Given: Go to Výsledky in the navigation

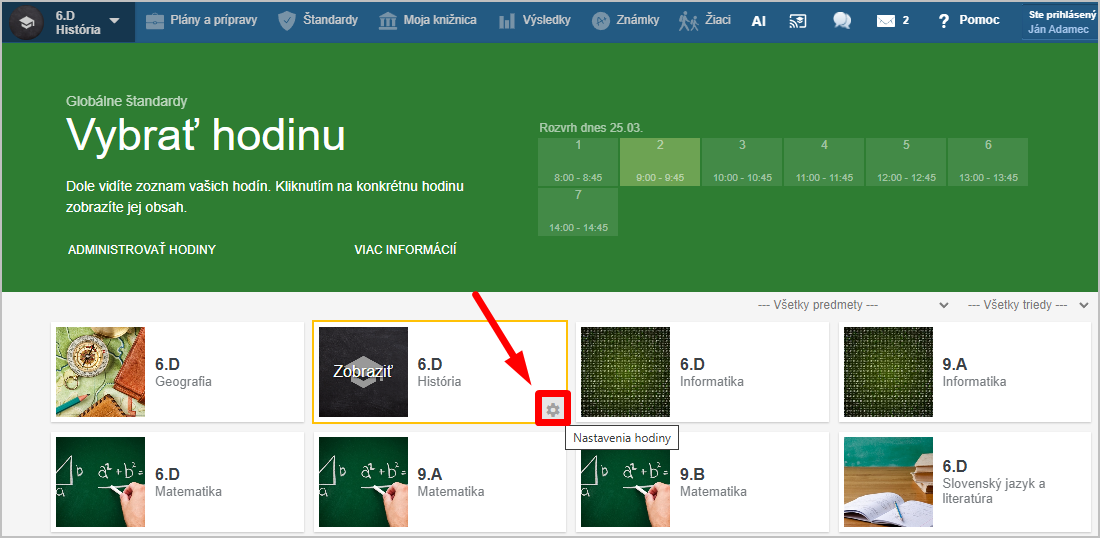Looking at the screenshot, I should tap(537, 21).
